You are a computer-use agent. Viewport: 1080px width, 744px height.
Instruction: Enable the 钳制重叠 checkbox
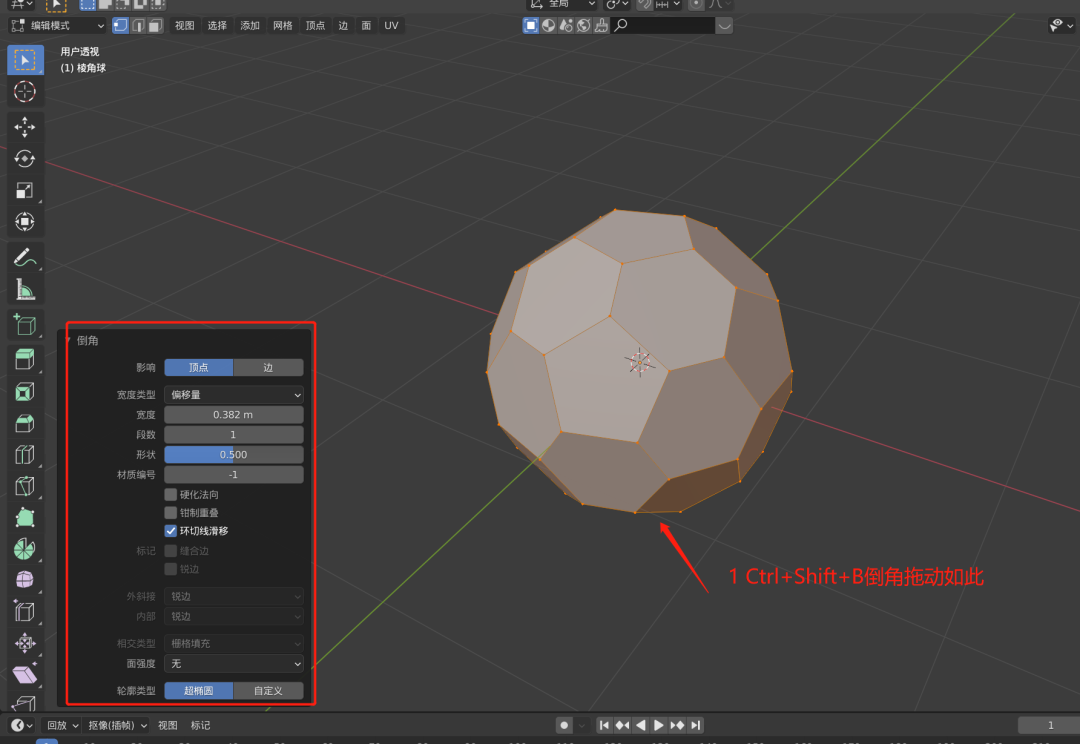171,513
